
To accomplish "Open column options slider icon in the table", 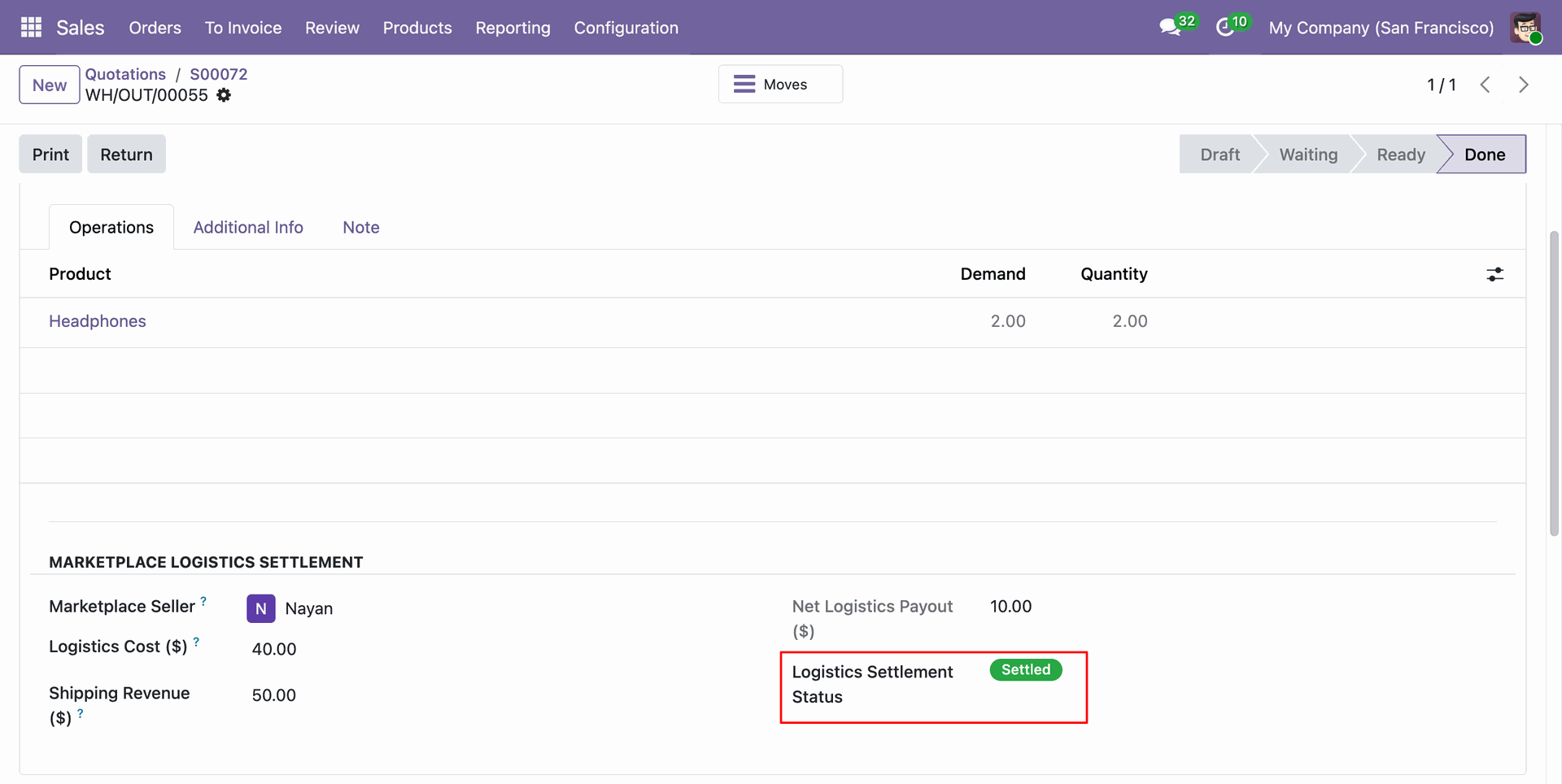I will tap(1495, 275).
